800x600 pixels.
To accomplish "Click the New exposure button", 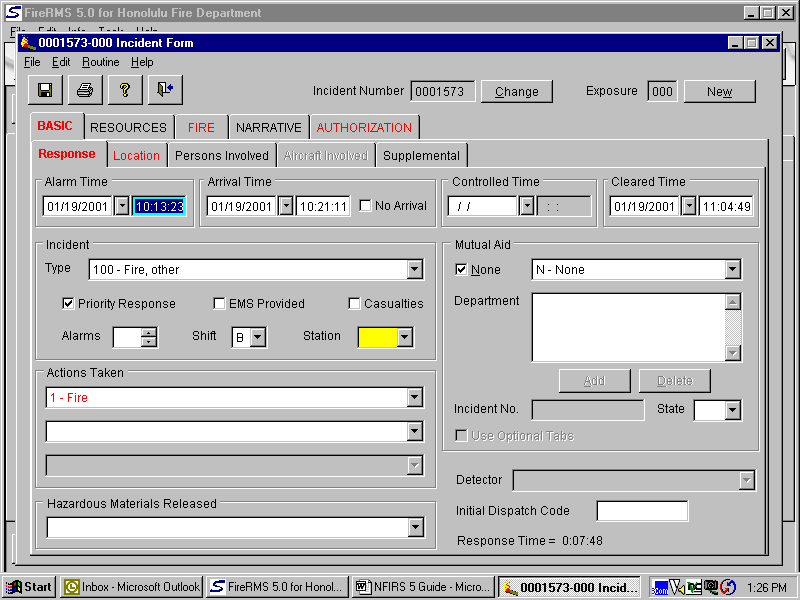I will pyautogui.click(x=719, y=91).
